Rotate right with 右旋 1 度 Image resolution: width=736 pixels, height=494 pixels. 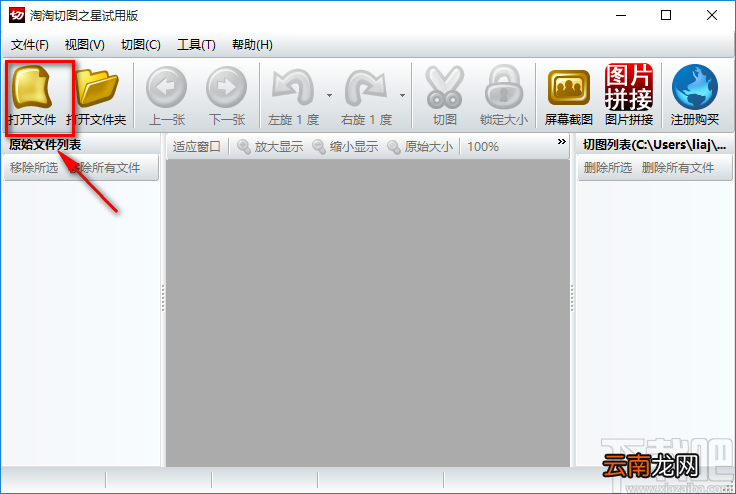366,95
